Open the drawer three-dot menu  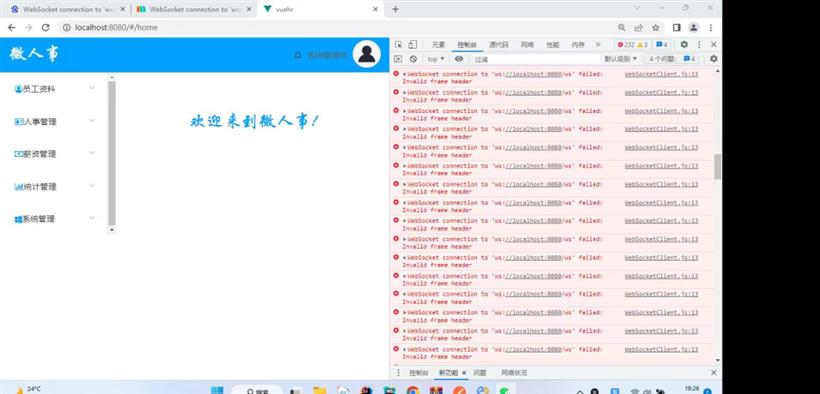pyautogui.click(x=398, y=373)
